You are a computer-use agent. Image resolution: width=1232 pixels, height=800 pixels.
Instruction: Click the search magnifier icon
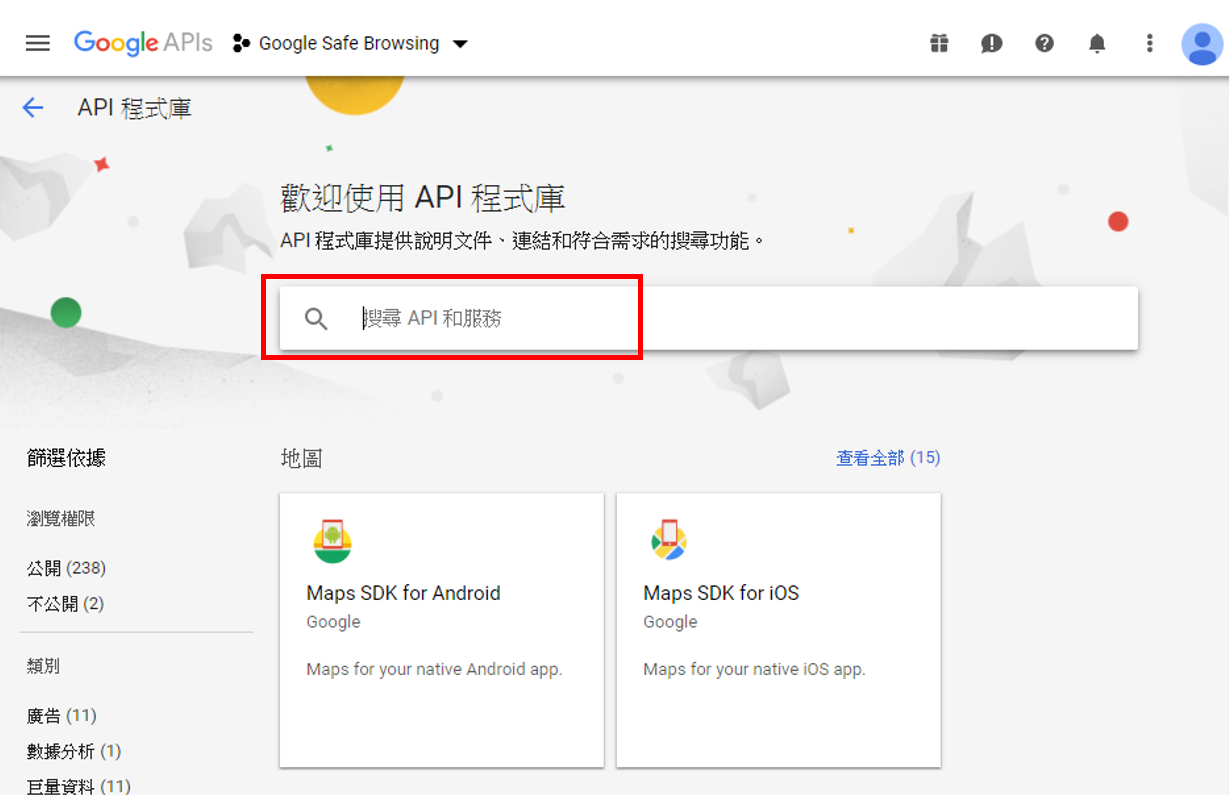316,318
